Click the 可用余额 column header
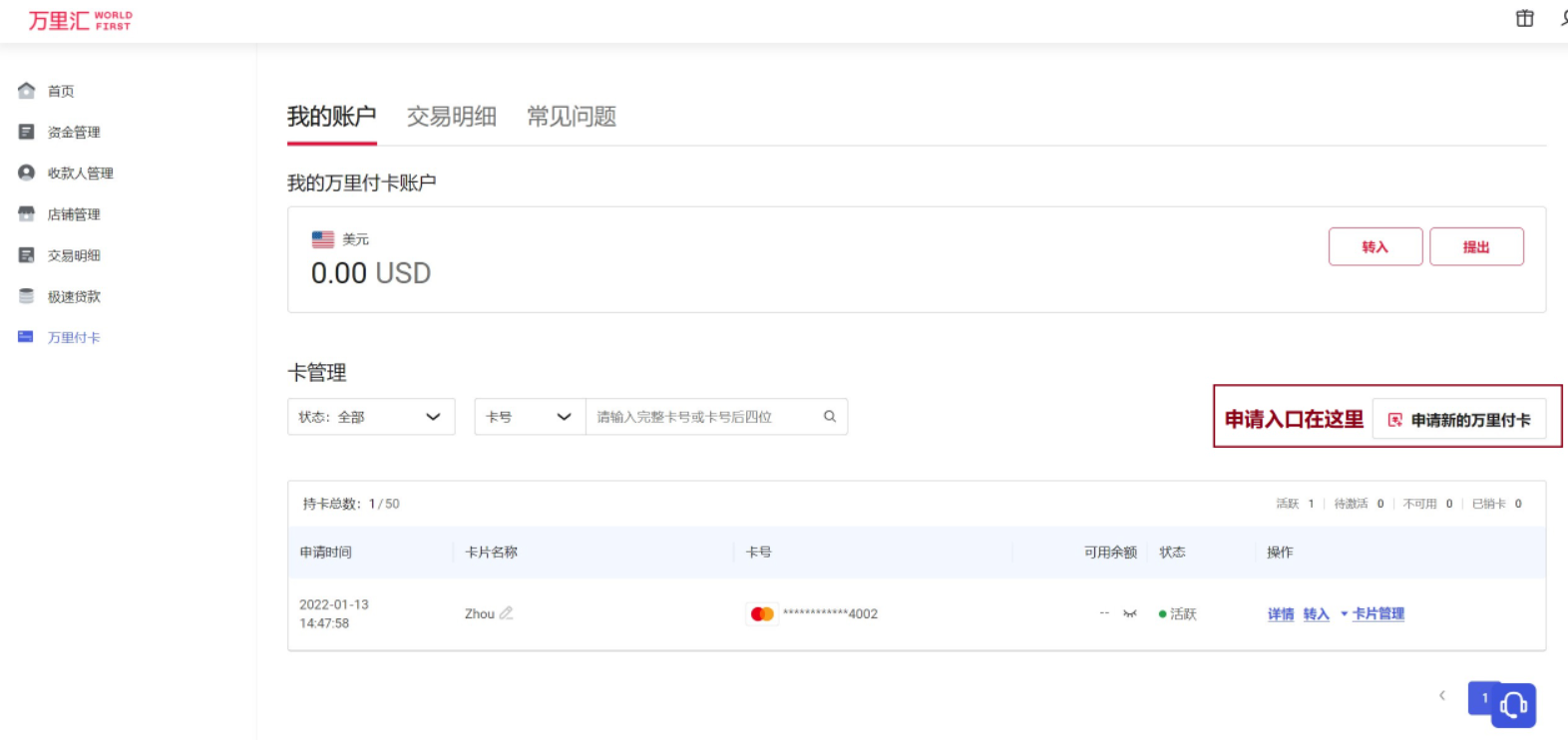 point(1110,552)
